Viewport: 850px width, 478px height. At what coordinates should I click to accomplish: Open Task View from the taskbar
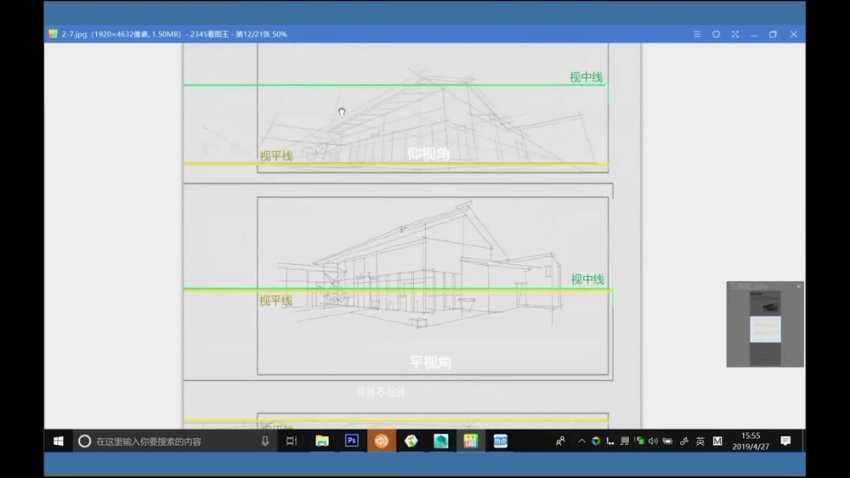(x=292, y=441)
